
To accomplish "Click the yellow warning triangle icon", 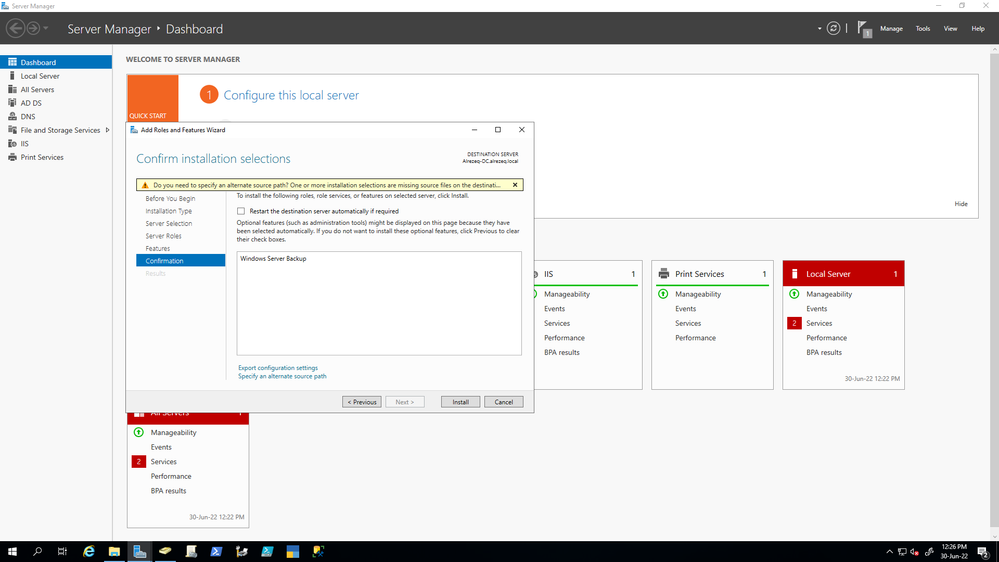I will (145, 185).
